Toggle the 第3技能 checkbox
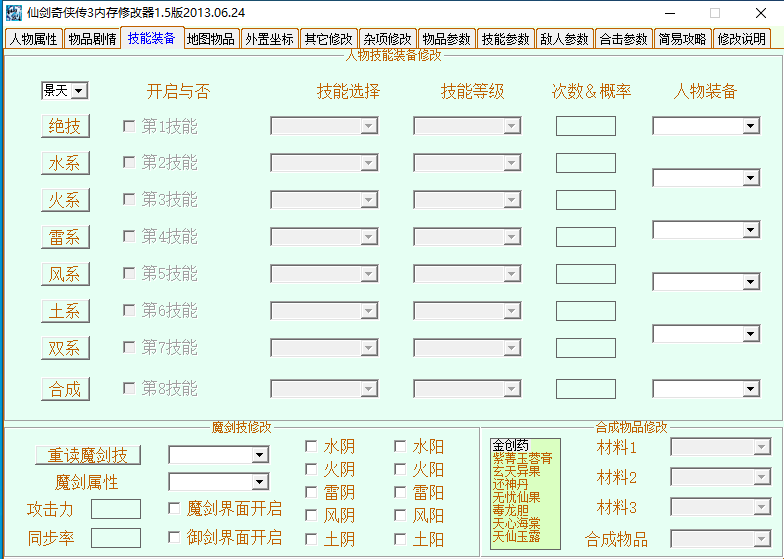Screen dimensions: 784x559 click(x=129, y=199)
